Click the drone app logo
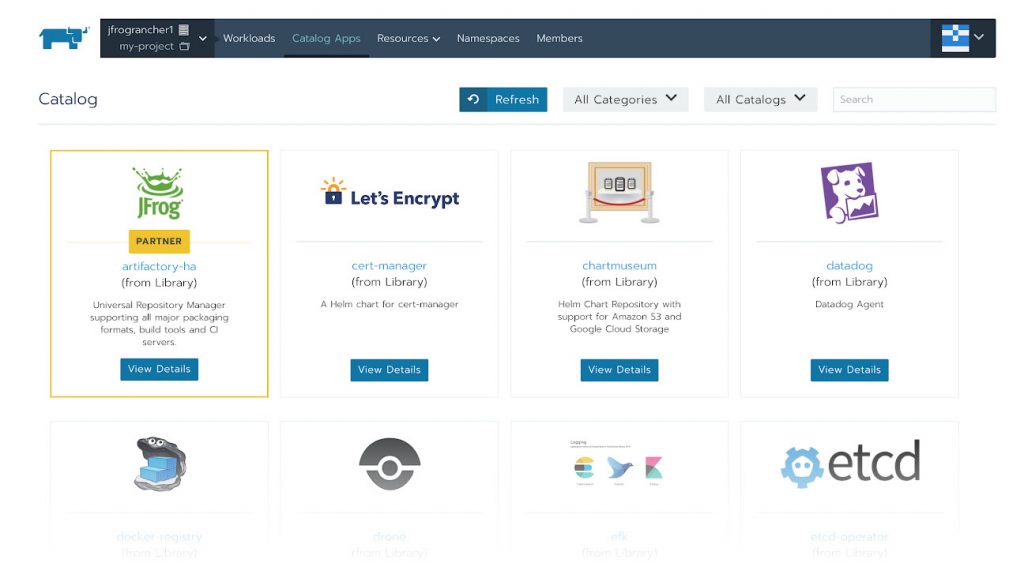The image size is (1024, 567). 389,464
